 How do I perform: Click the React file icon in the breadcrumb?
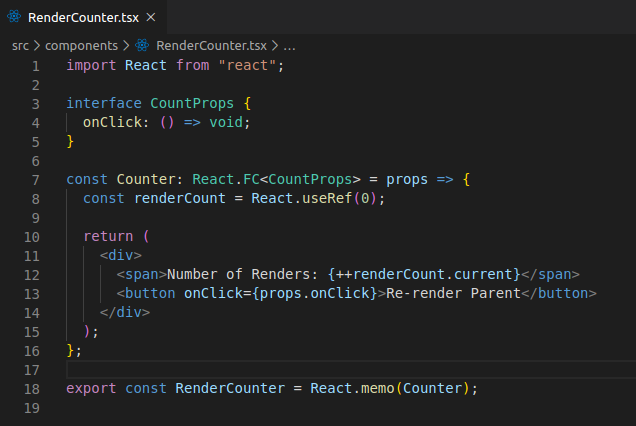pyautogui.click(x=143, y=45)
